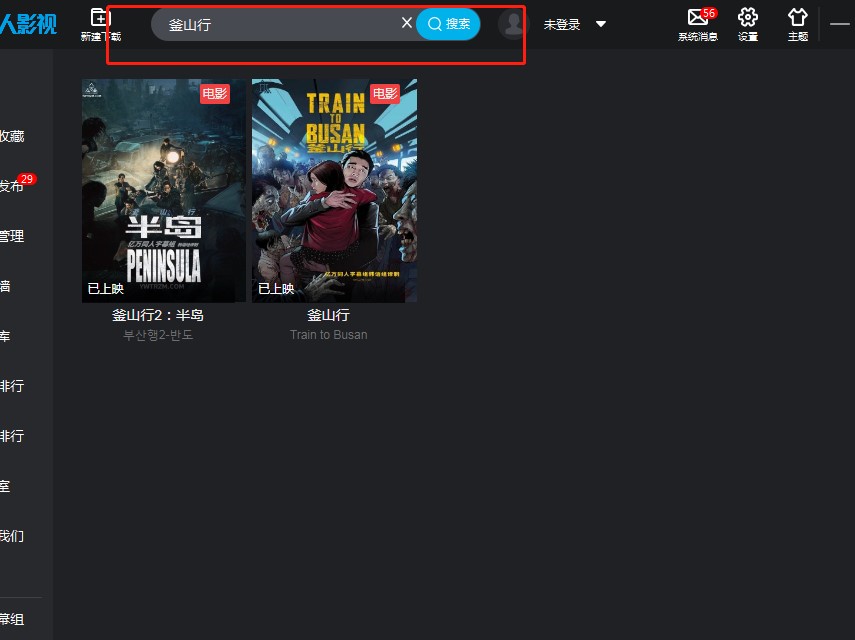Open the 我们 sidebar item
The height and width of the screenshot is (640, 855).
coord(12,536)
